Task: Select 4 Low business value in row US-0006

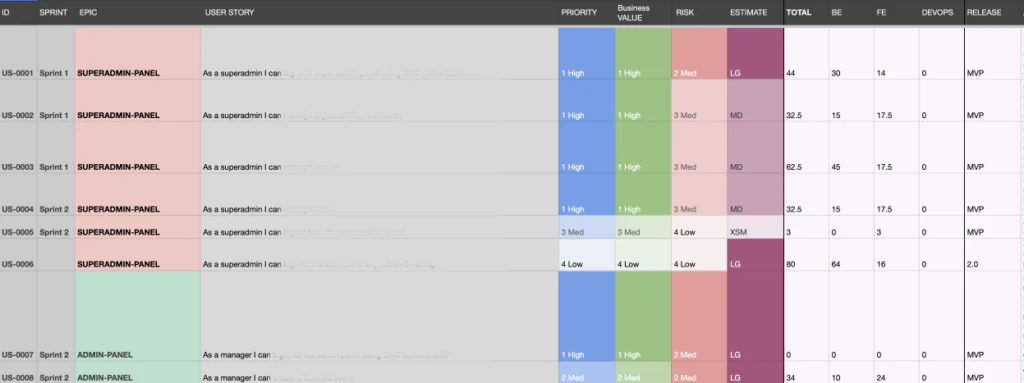Action: pos(643,255)
